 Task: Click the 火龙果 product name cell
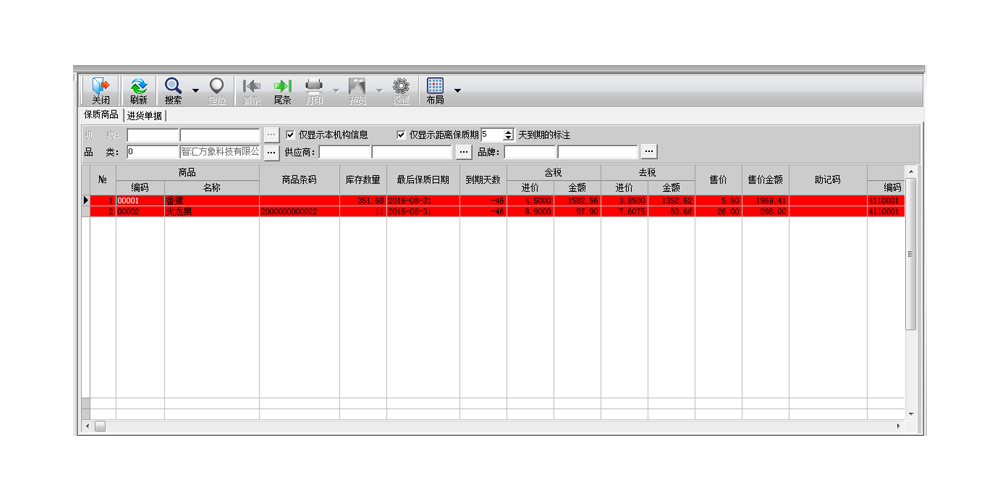[x=212, y=211]
